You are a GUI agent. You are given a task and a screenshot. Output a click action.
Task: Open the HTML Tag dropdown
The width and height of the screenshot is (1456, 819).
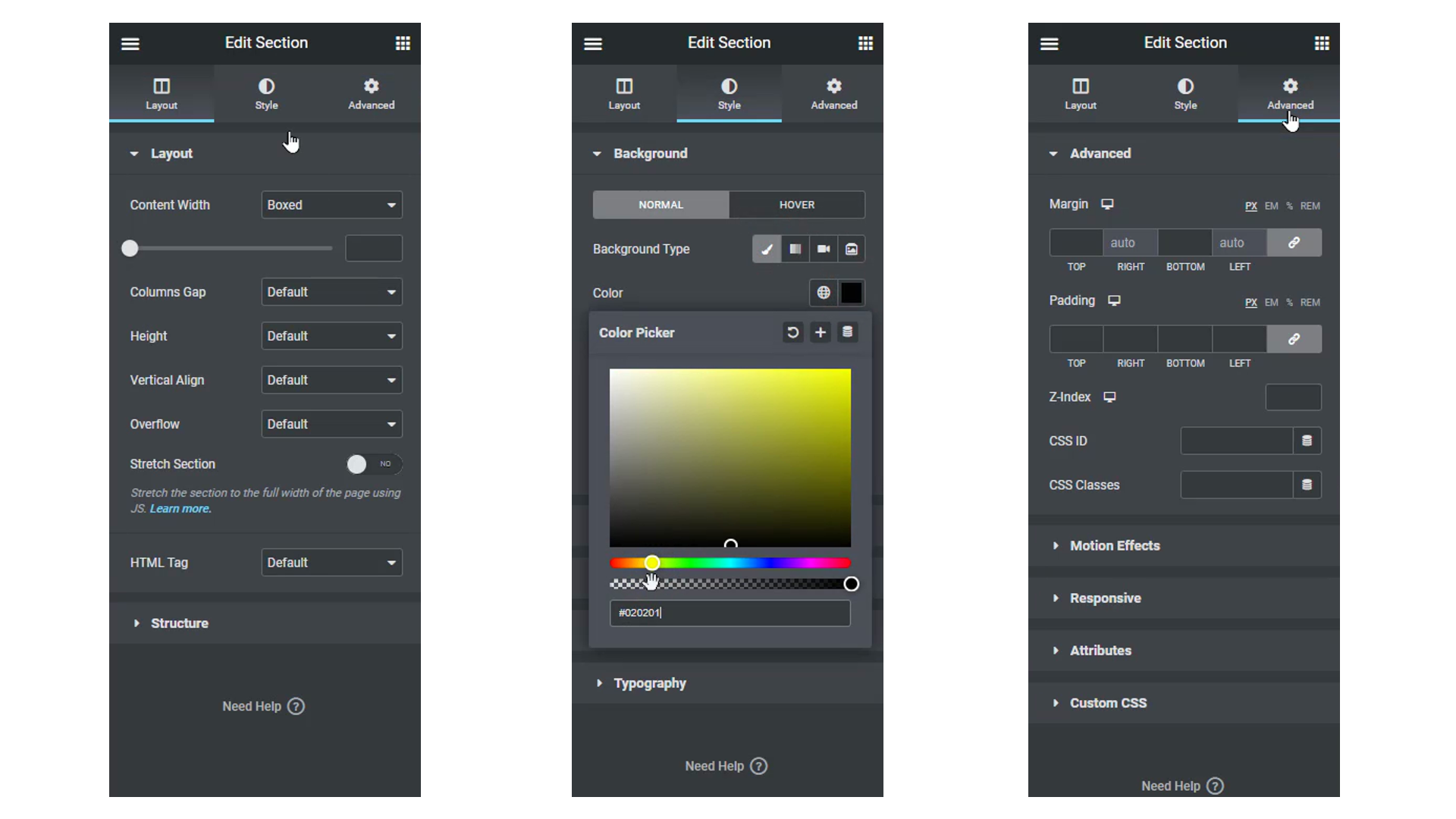331,563
